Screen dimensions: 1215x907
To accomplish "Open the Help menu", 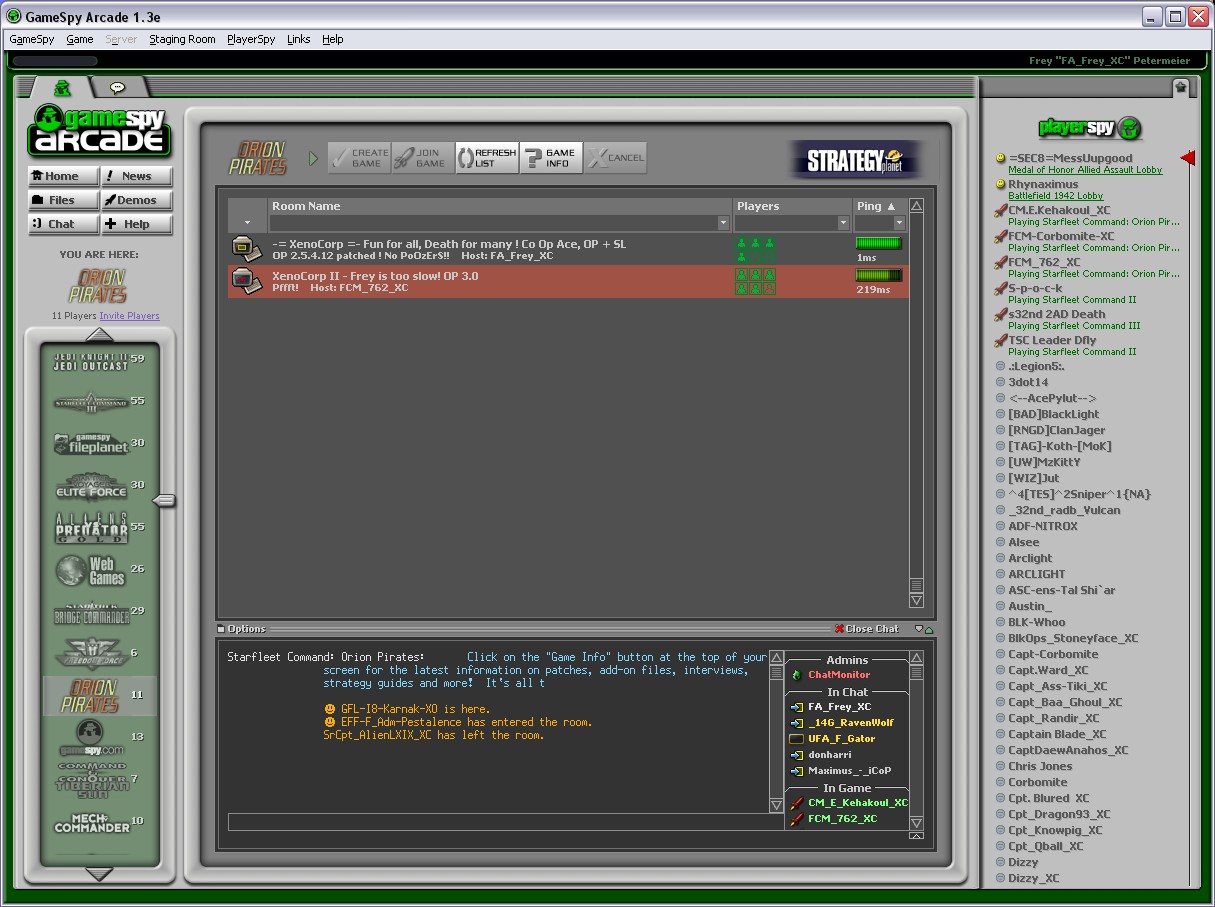I will pos(333,39).
